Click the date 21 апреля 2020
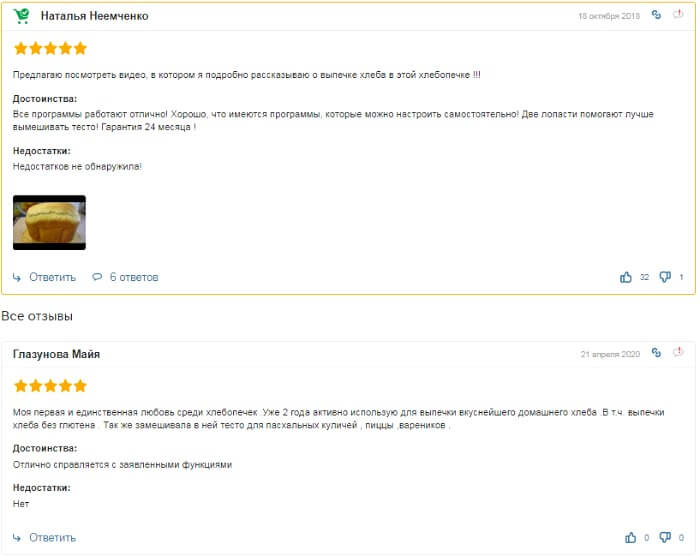The image size is (700, 556). [x=610, y=354]
